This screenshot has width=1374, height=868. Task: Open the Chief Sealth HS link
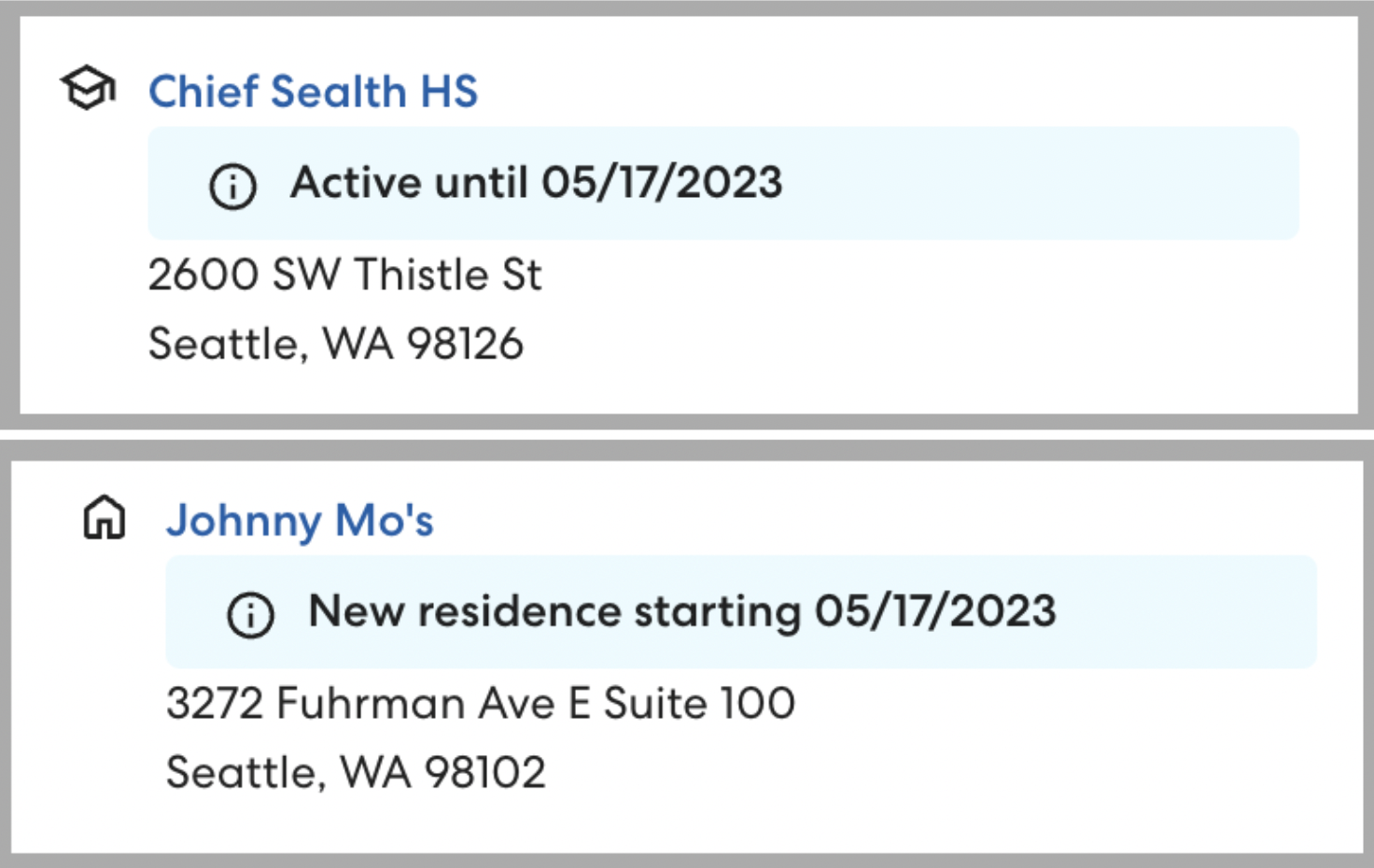click(313, 91)
